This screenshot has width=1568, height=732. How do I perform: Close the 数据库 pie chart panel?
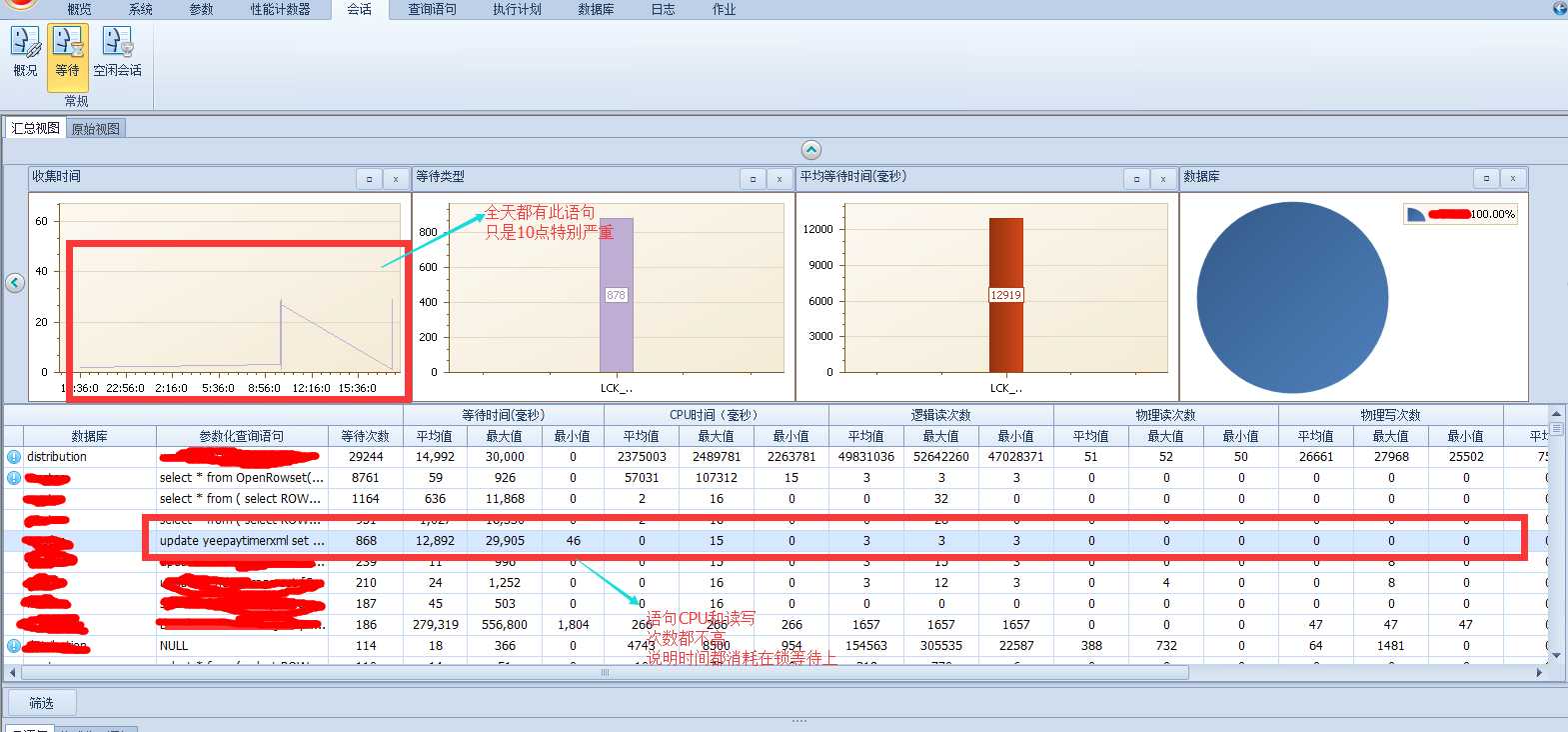(1513, 178)
